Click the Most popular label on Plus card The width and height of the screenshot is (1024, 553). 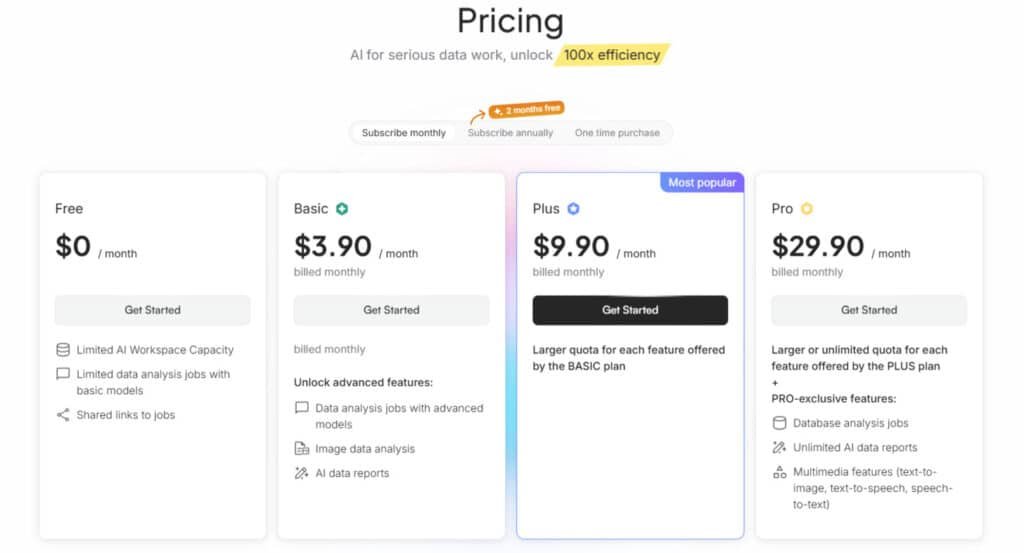(x=702, y=182)
